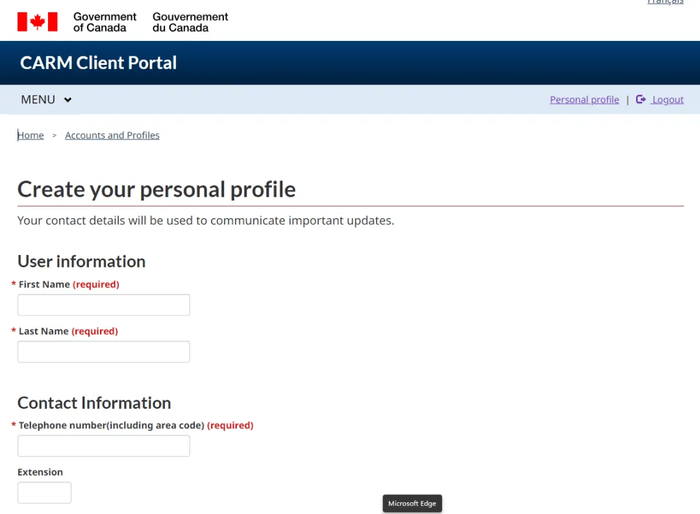The image size is (700, 514).
Task: Expand the MENU chevron arrow
Action: pyautogui.click(x=68, y=100)
